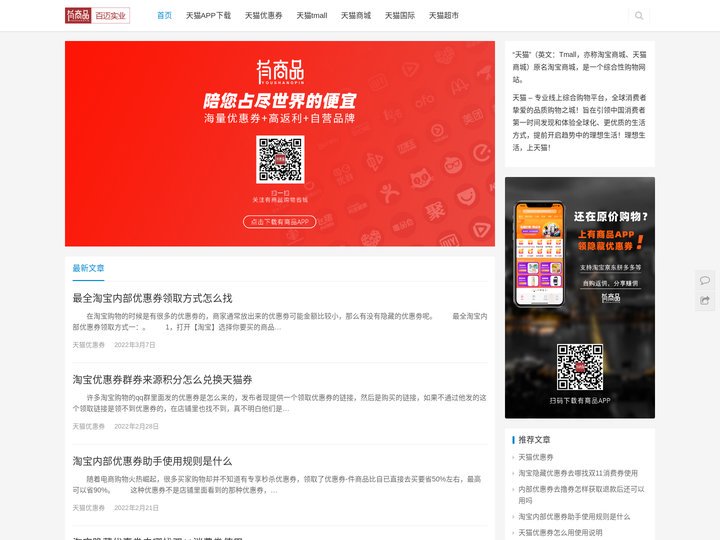The height and width of the screenshot is (540, 720).
Task: Click 扫码下载有商品APP caption in ad
Action: point(580,400)
